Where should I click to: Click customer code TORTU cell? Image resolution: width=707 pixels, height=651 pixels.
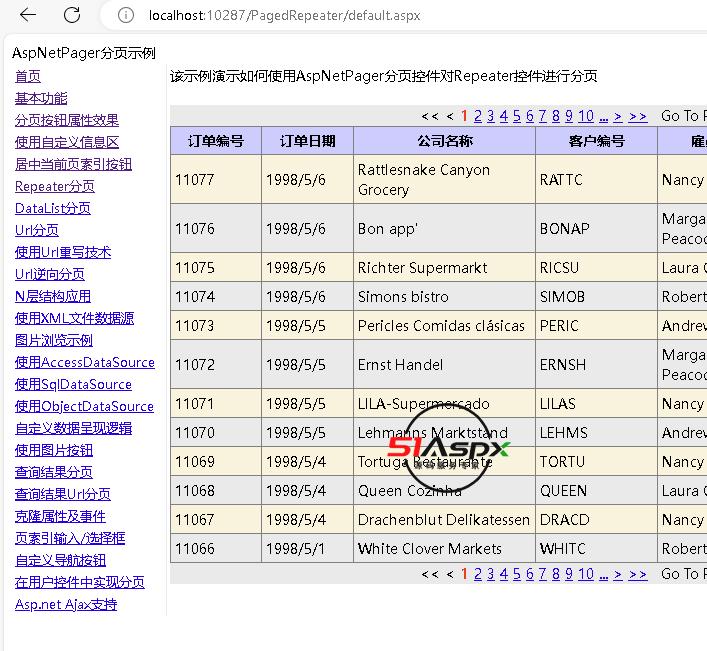(597, 462)
